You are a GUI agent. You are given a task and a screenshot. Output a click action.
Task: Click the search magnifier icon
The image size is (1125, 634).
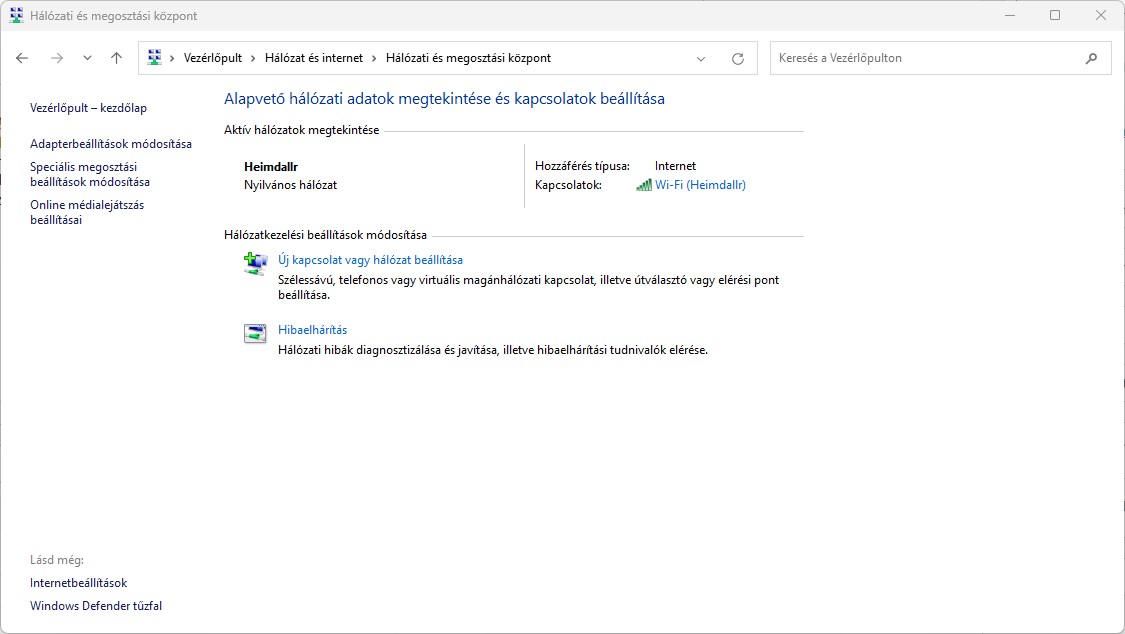(x=1091, y=58)
